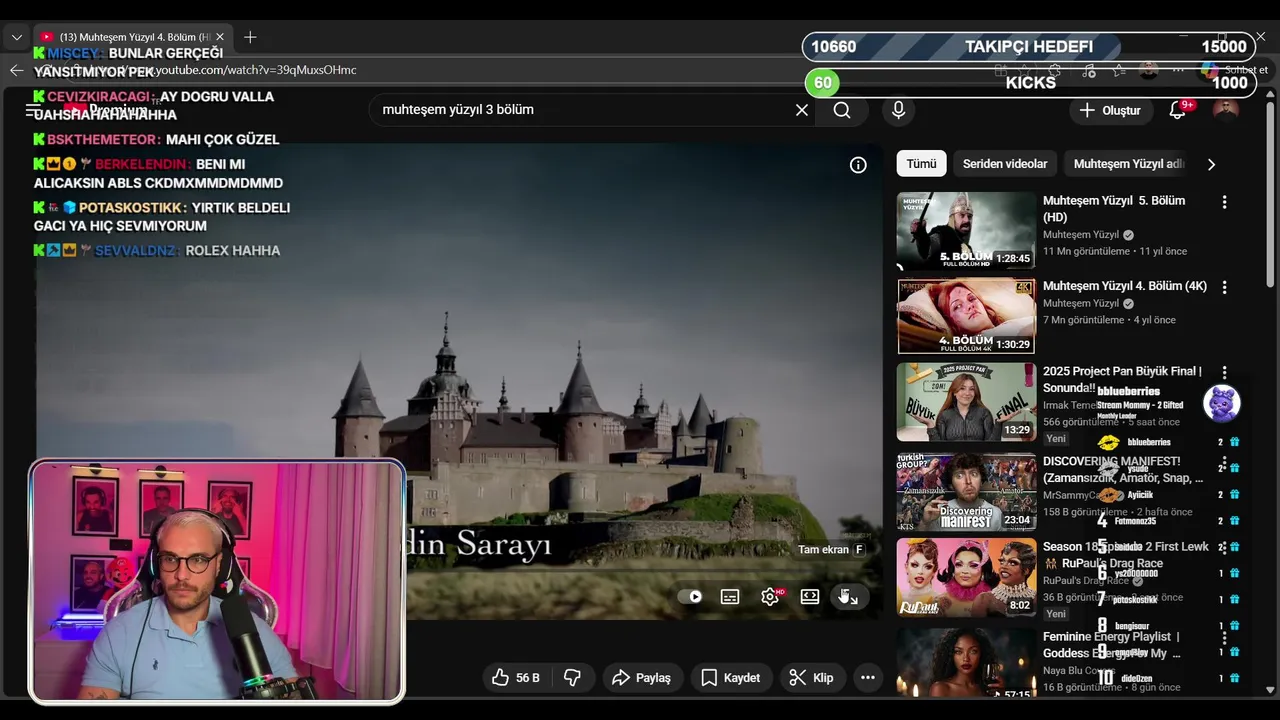The width and height of the screenshot is (1280, 720).
Task: Click the Paylaş share button
Action: 641,678
